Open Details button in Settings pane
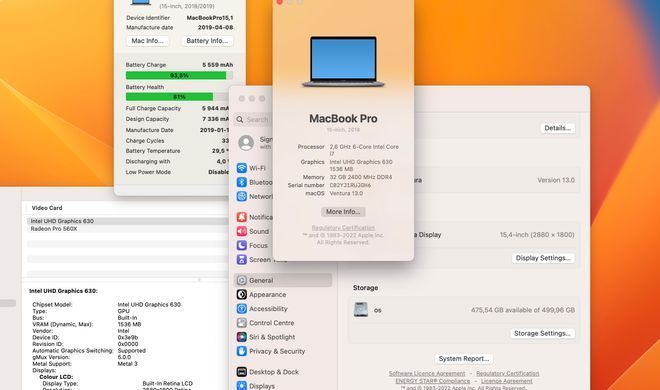The height and width of the screenshot is (390, 660). (x=557, y=128)
